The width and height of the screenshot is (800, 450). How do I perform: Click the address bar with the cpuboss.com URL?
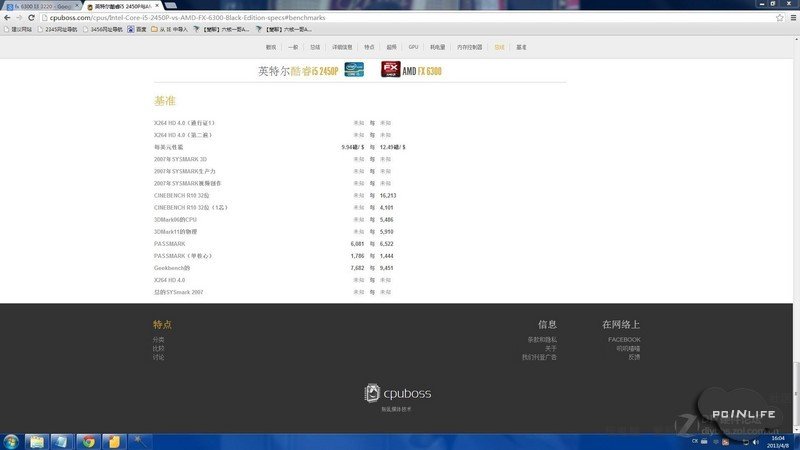click(x=408, y=17)
